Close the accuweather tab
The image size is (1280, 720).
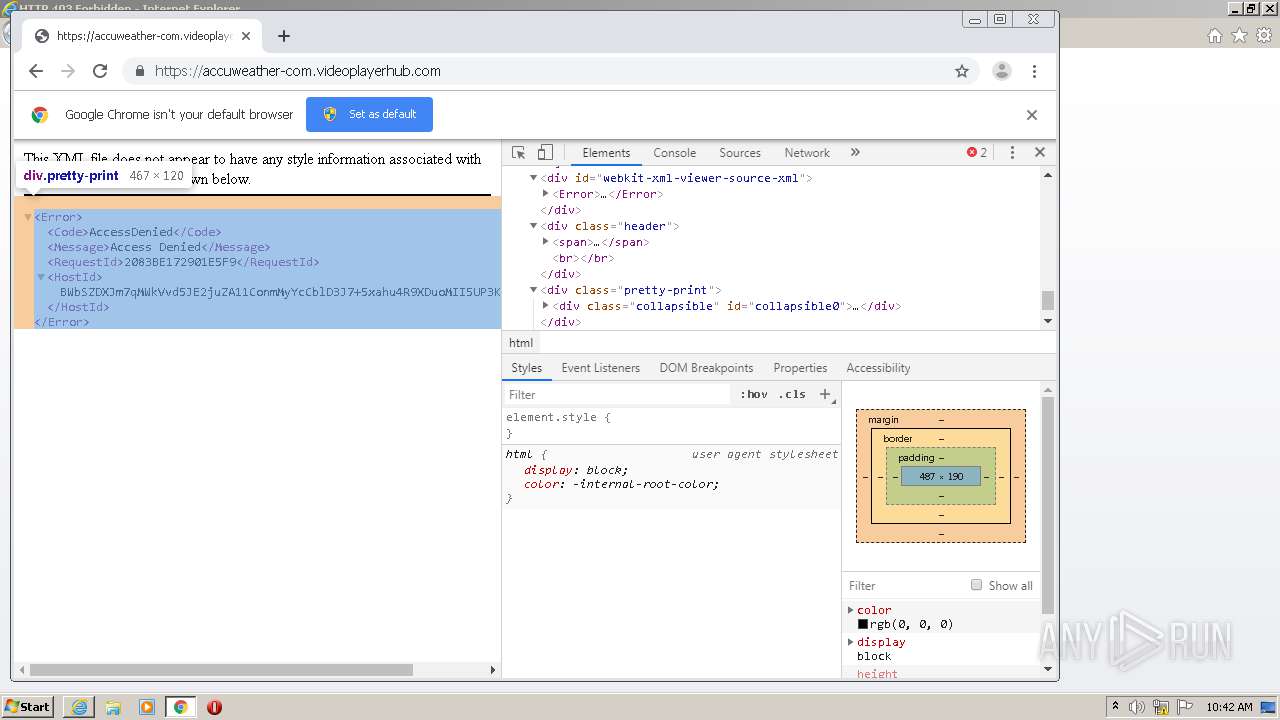246,36
